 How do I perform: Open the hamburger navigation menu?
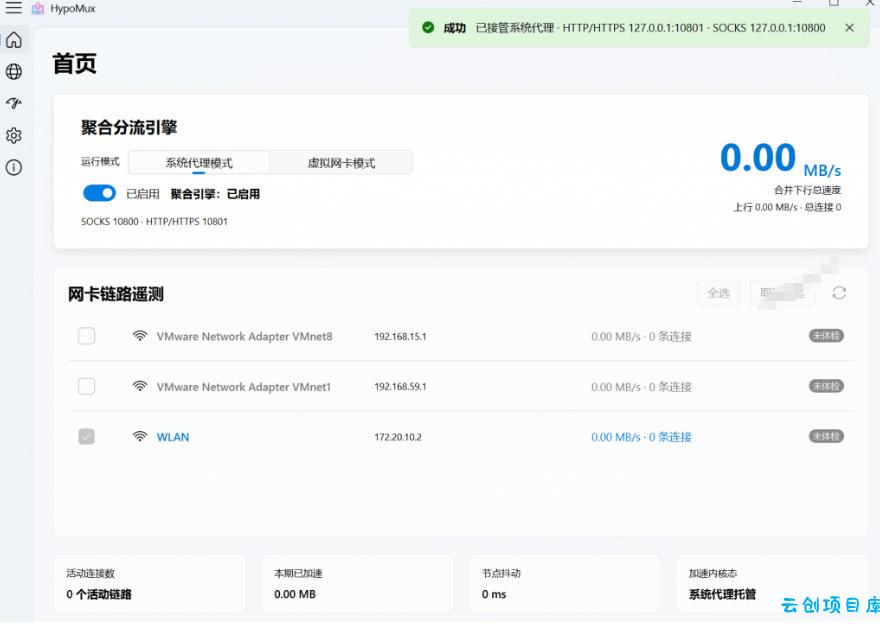tap(13, 8)
